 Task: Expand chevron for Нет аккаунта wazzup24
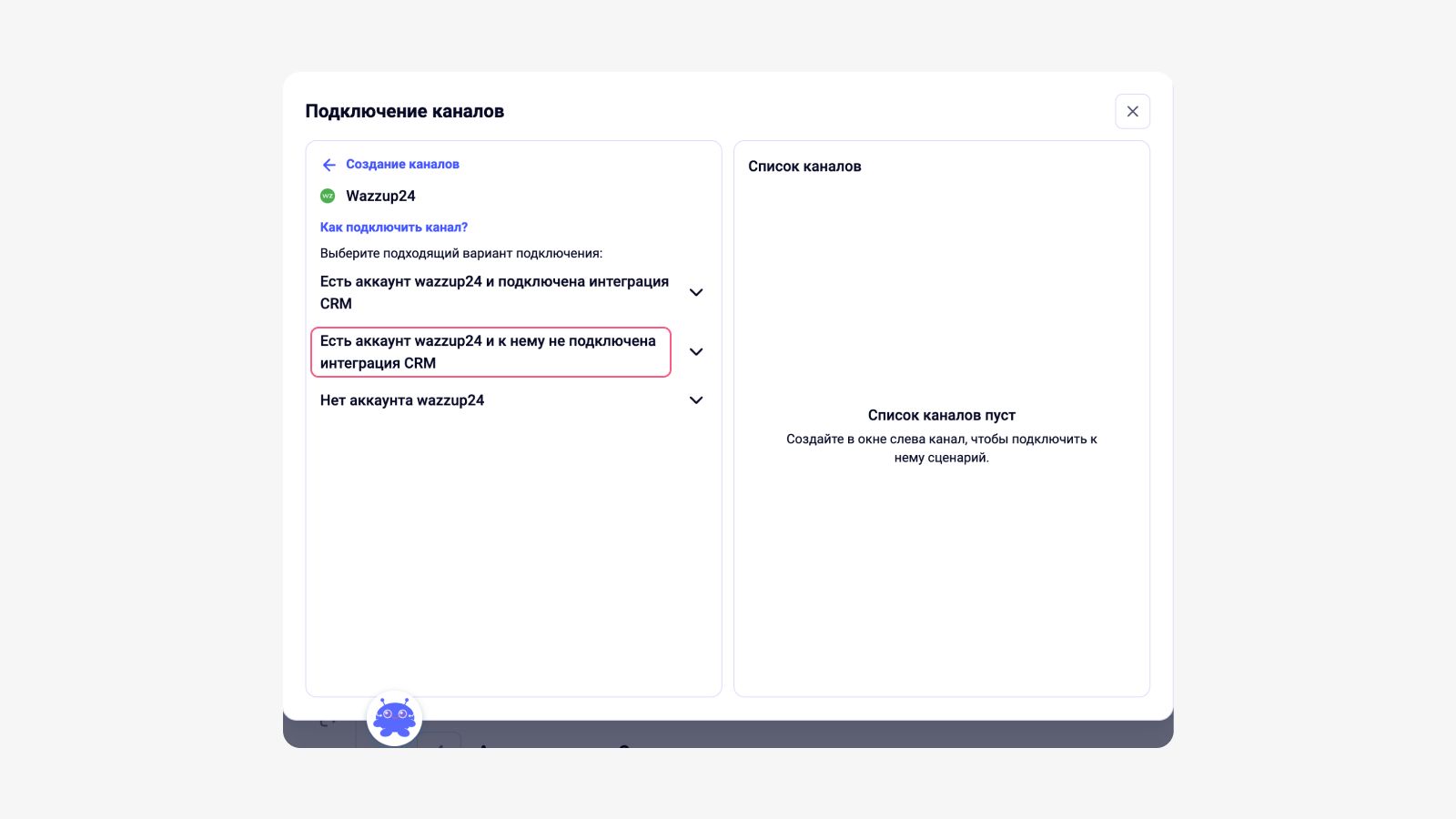pyautogui.click(x=696, y=400)
